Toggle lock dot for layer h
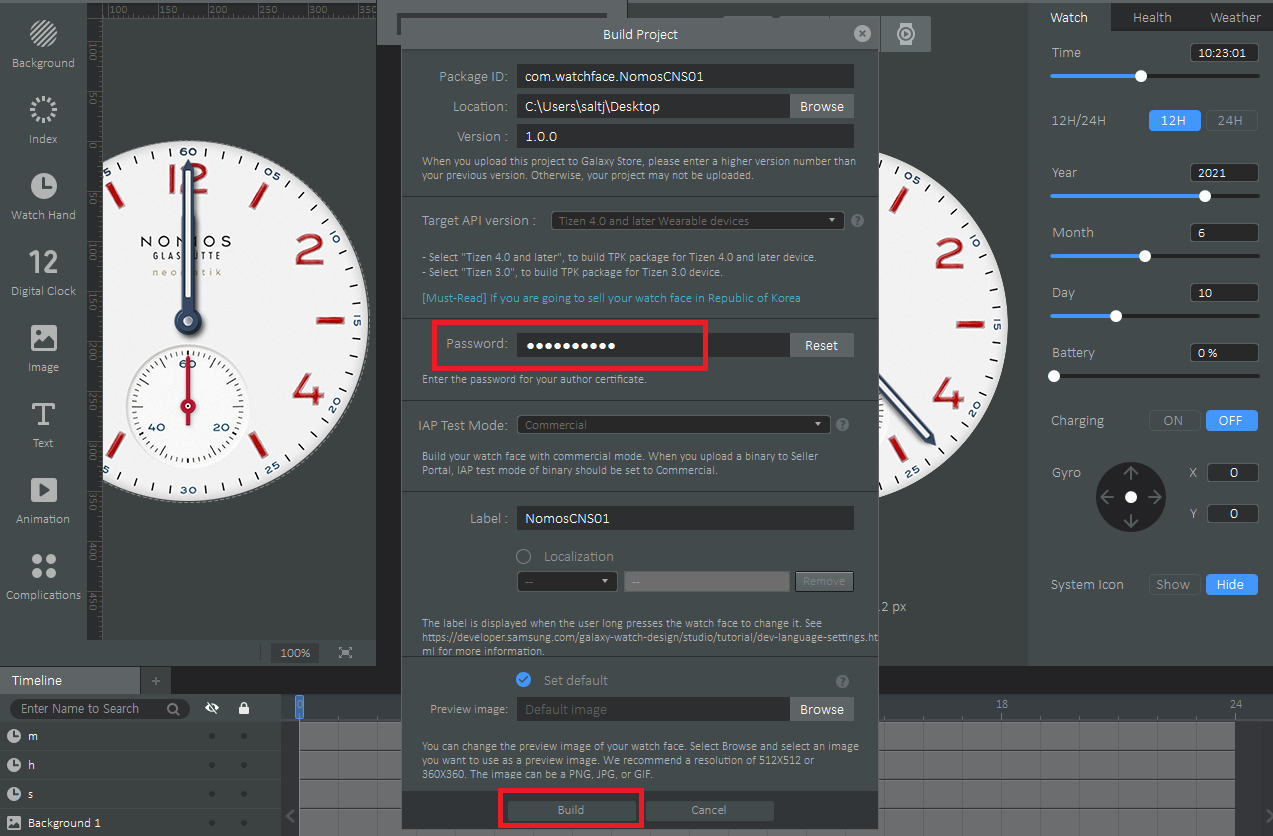 [244, 766]
